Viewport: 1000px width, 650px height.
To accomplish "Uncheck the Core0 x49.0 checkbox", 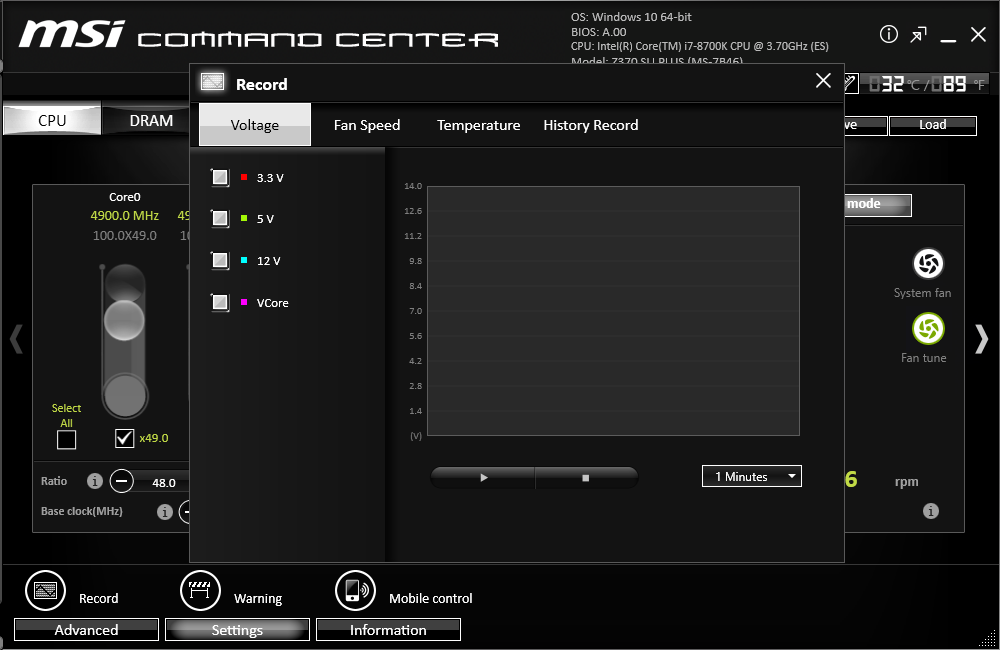I will click(x=124, y=438).
